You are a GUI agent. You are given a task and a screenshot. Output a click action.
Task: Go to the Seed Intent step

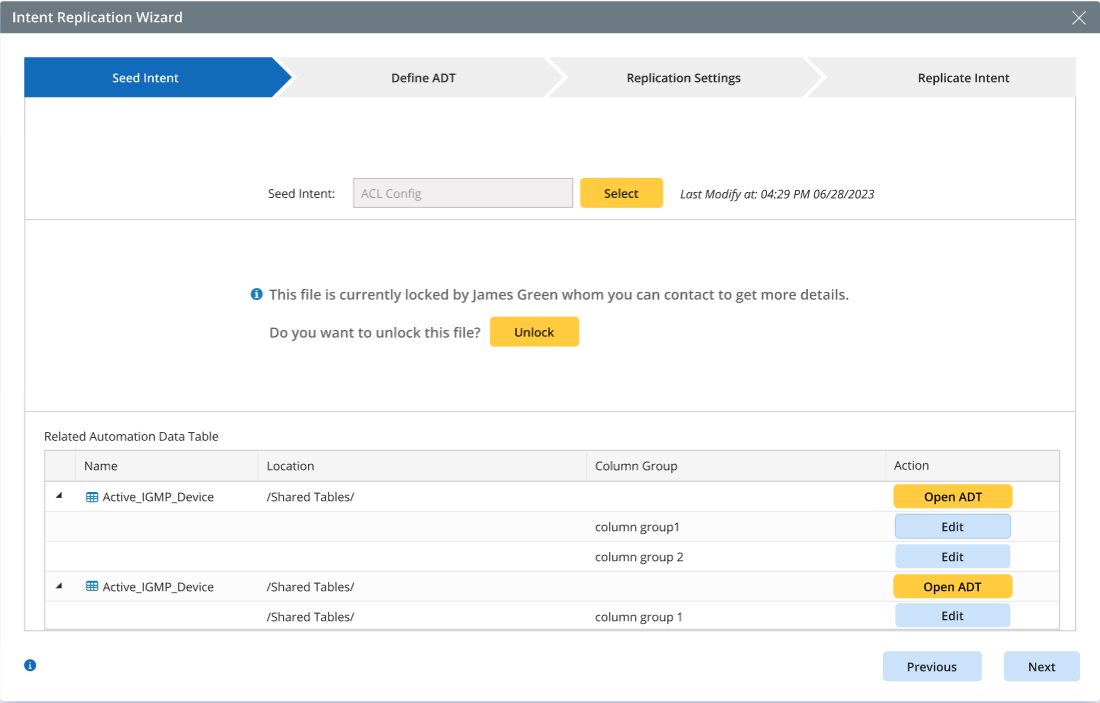[x=146, y=78]
